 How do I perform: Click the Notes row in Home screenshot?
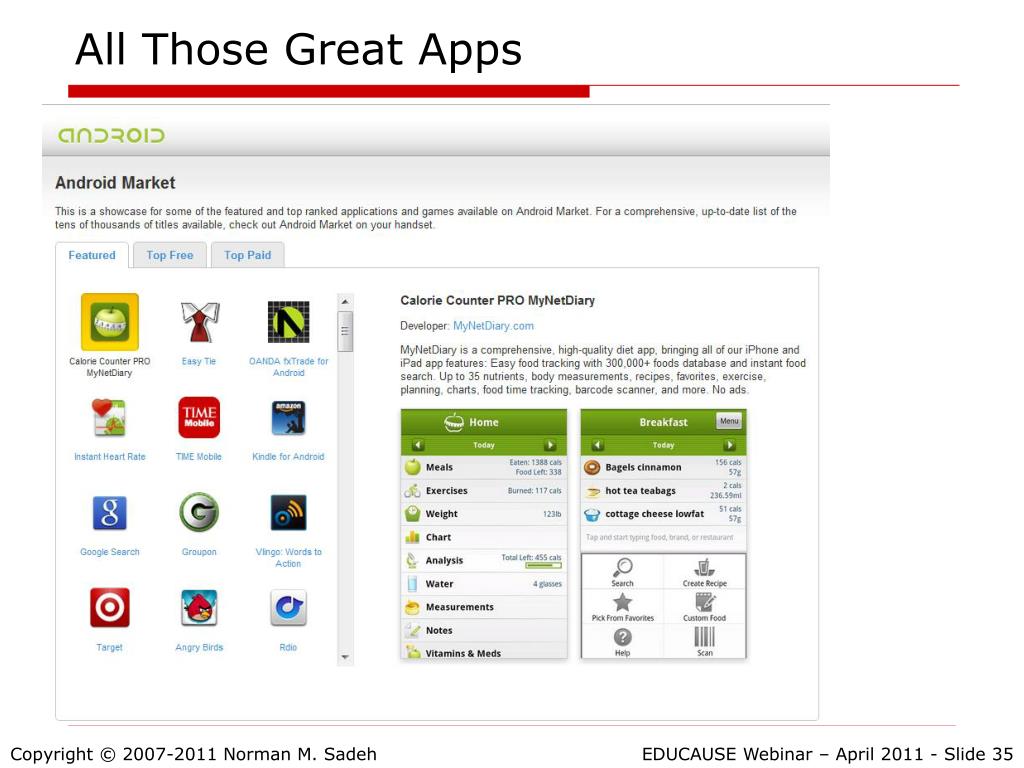484,630
